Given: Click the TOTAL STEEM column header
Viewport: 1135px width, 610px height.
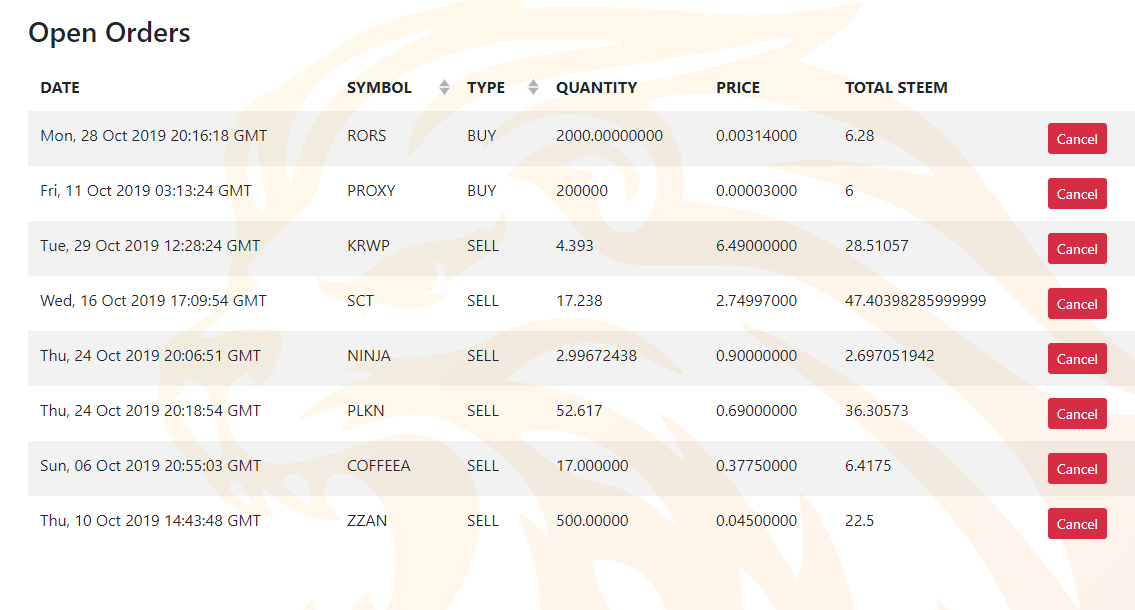Looking at the screenshot, I should [x=896, y=88].
